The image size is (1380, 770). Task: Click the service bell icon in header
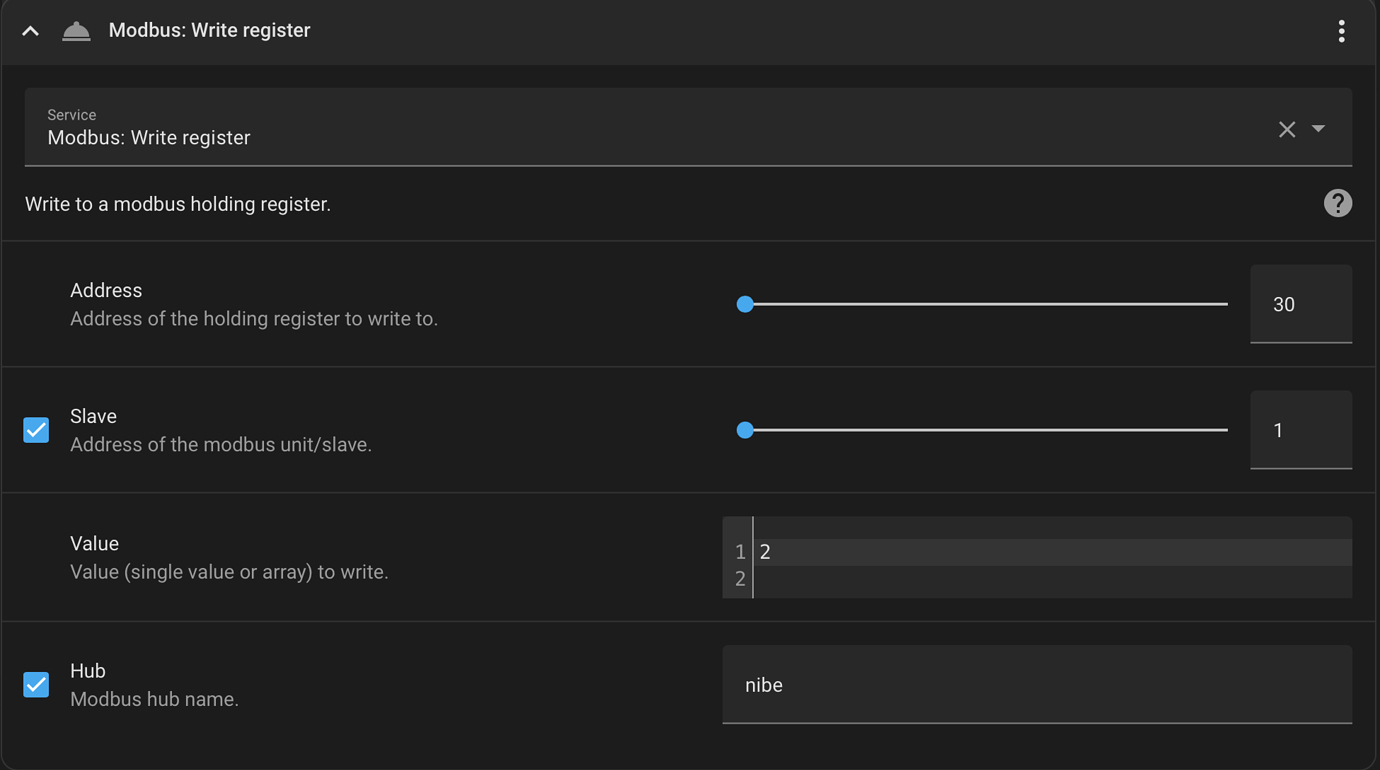coord(76,31)
